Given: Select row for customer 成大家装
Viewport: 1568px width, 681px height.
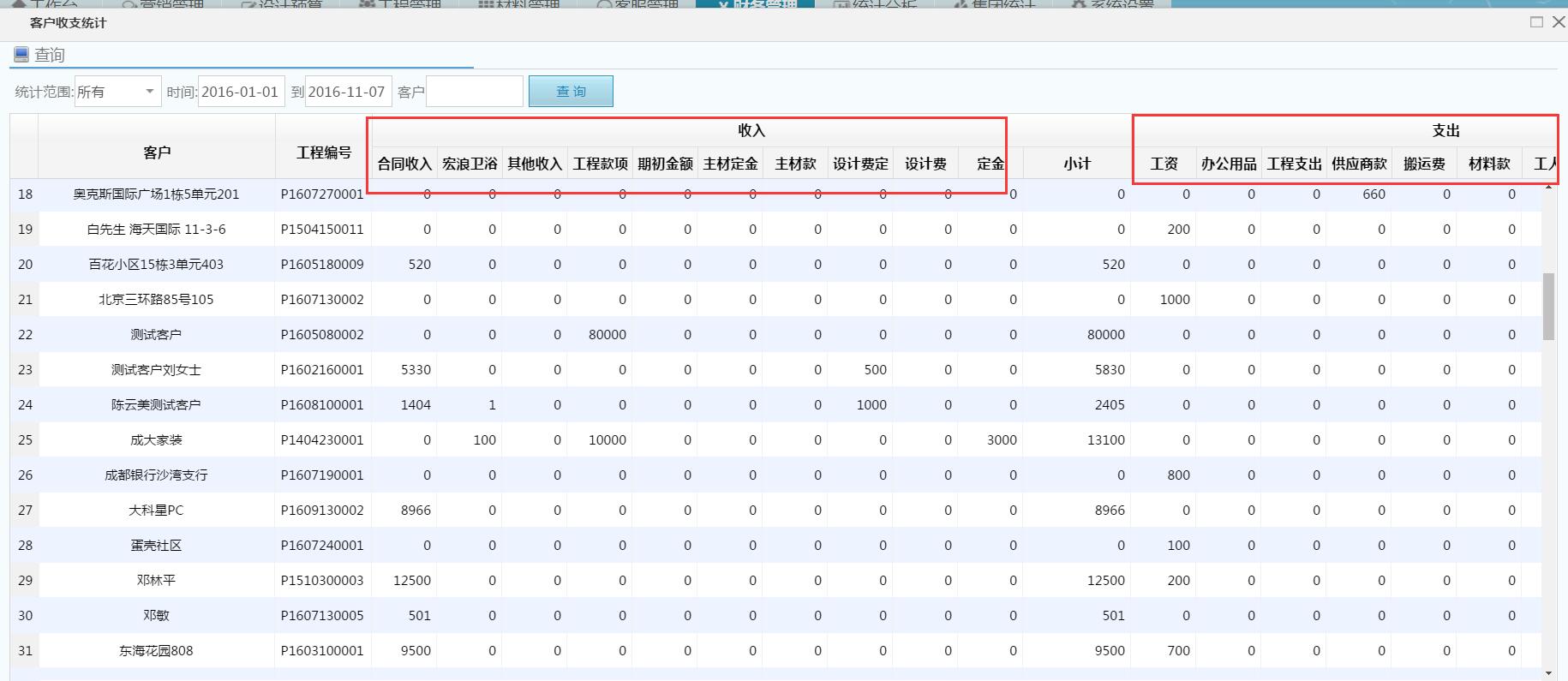Looking at the screenshot, I should point(156,440).
